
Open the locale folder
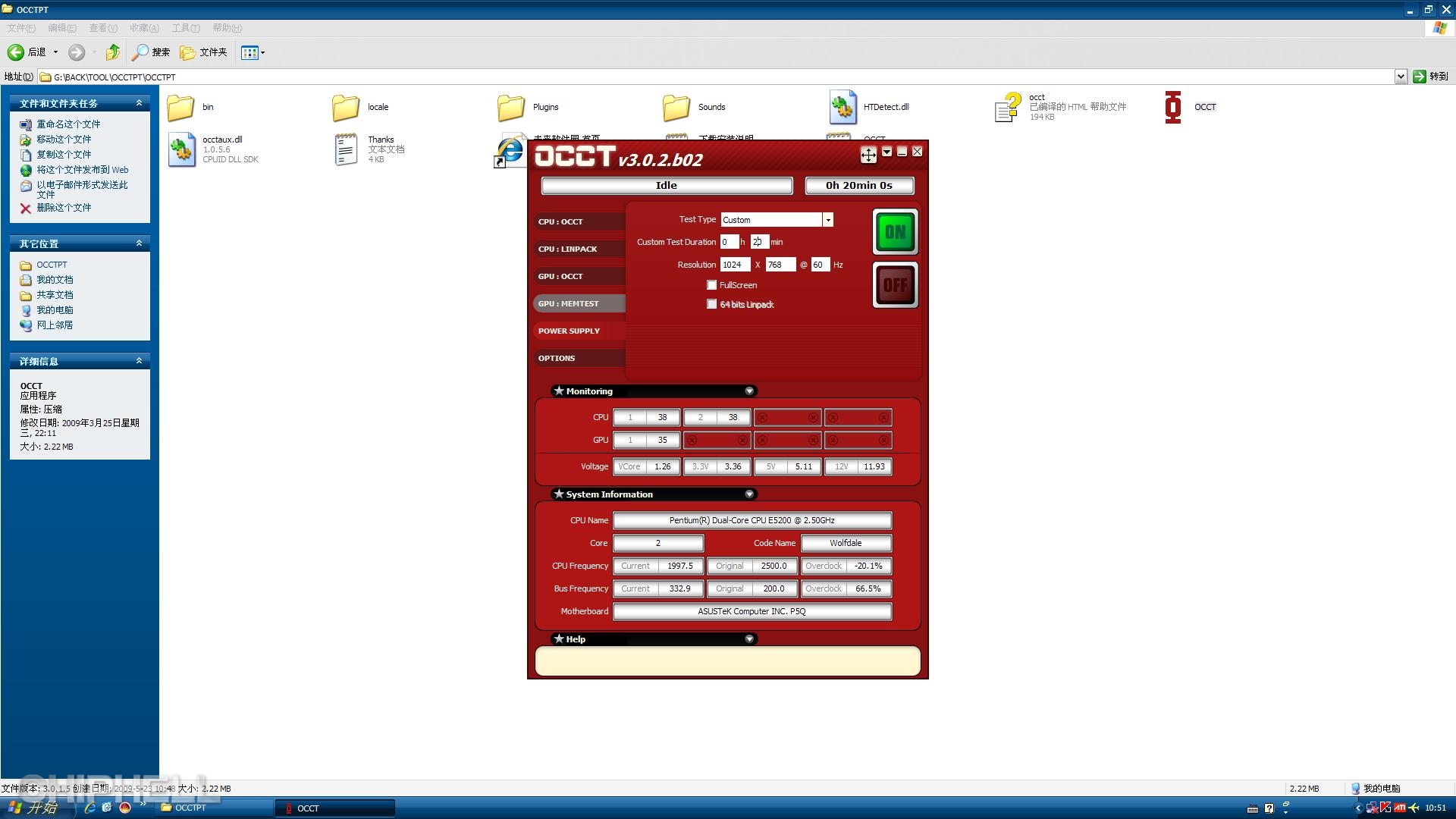(346, 108)
